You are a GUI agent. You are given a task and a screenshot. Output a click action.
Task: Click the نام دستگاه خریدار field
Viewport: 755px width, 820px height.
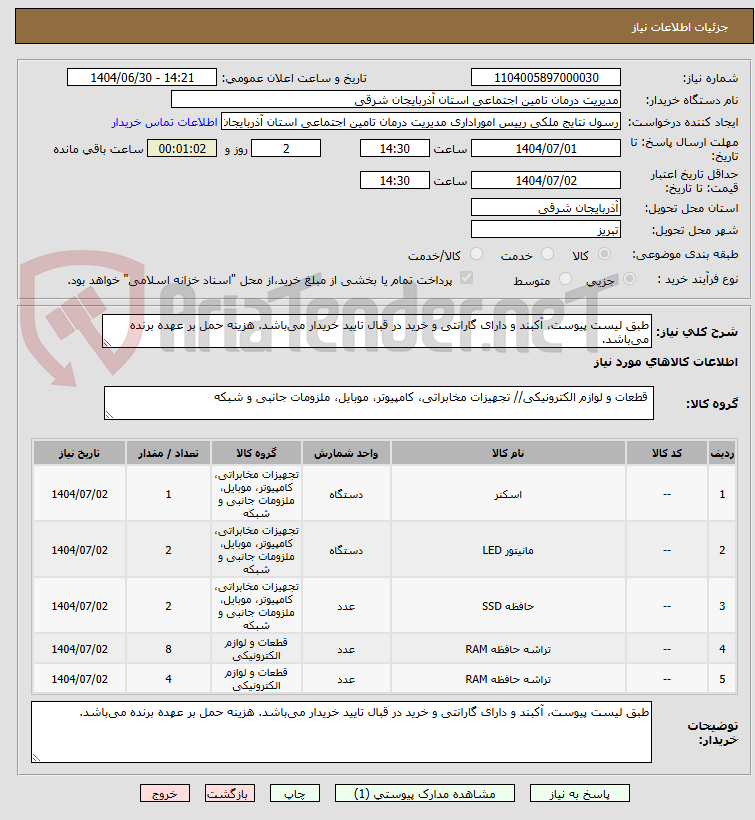pos(396,99)
